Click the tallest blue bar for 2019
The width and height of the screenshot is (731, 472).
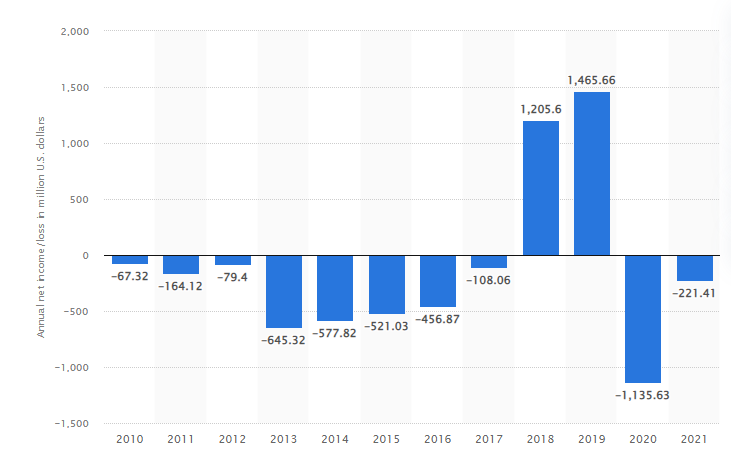pyautogui.click(x=591, y=173)
